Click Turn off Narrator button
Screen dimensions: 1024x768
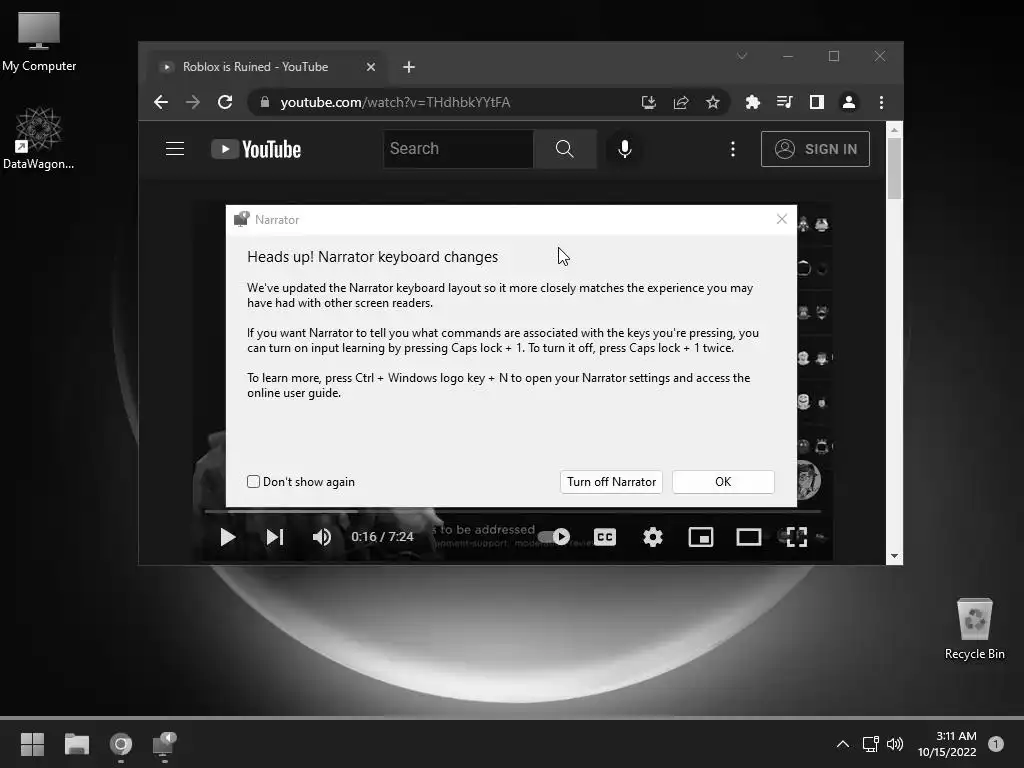(x=611, y=482)
